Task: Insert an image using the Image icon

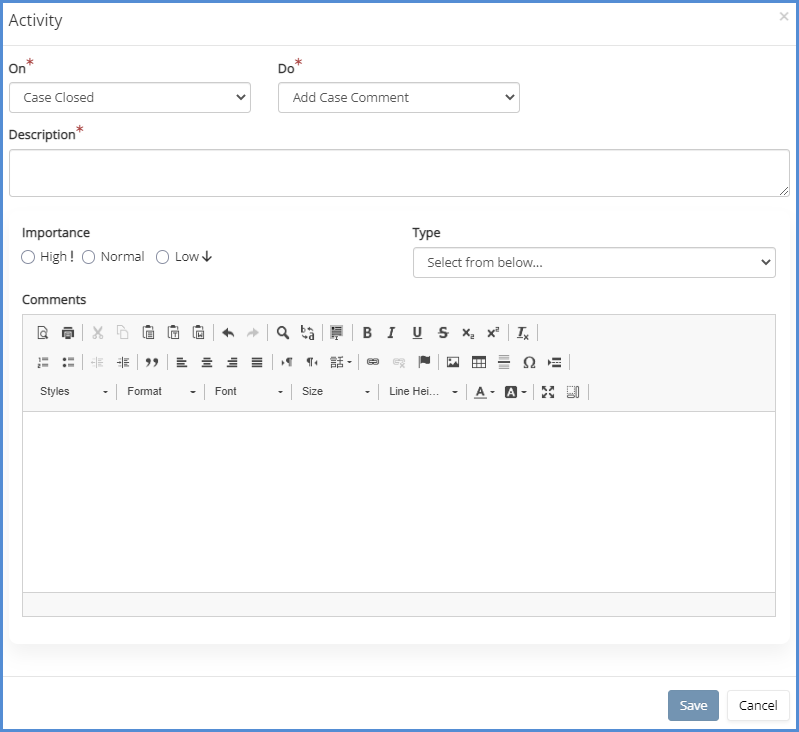Action: tap(453, 362)
